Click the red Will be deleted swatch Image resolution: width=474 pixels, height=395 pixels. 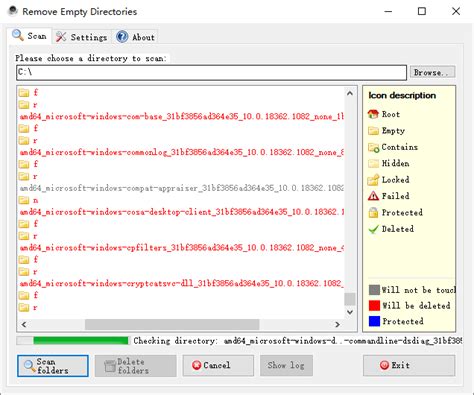(374, 305)
